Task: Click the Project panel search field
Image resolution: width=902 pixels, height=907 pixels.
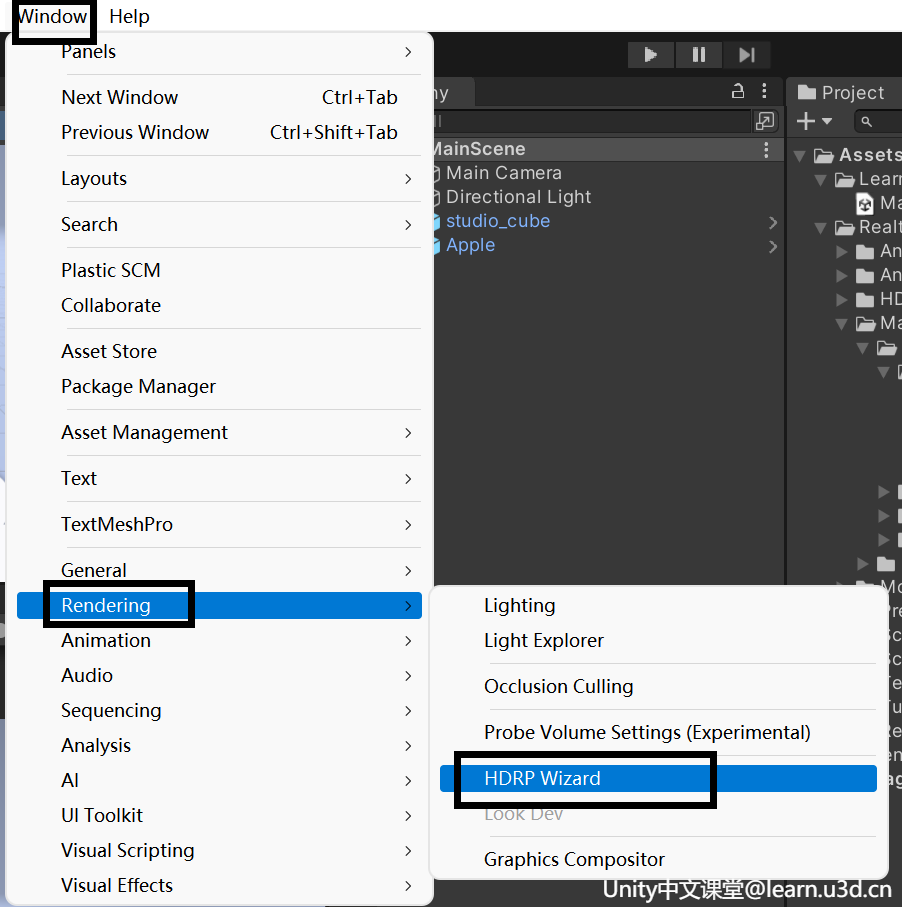Action: (x=878, y=121)
